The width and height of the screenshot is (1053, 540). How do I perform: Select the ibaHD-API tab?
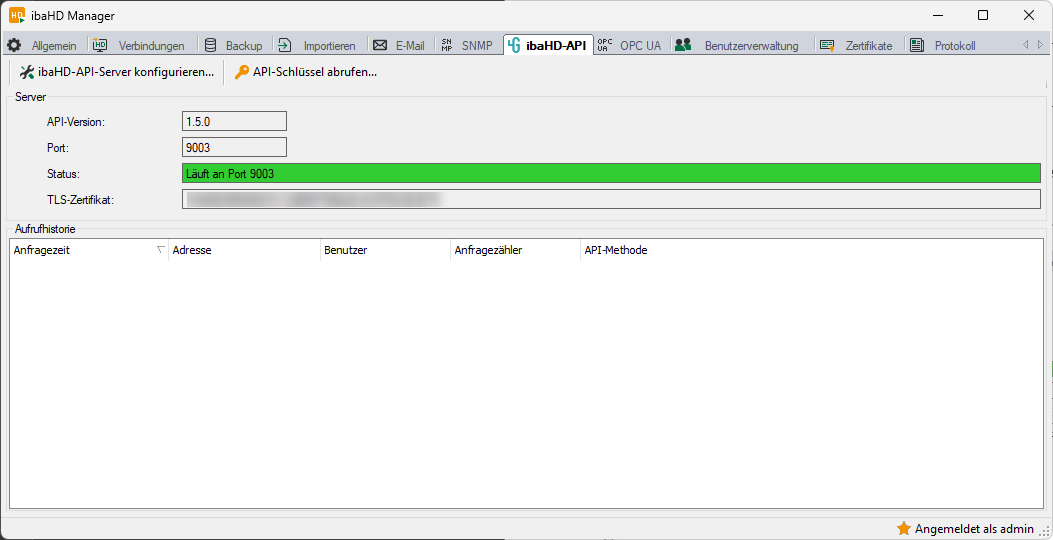pos(549,45)
